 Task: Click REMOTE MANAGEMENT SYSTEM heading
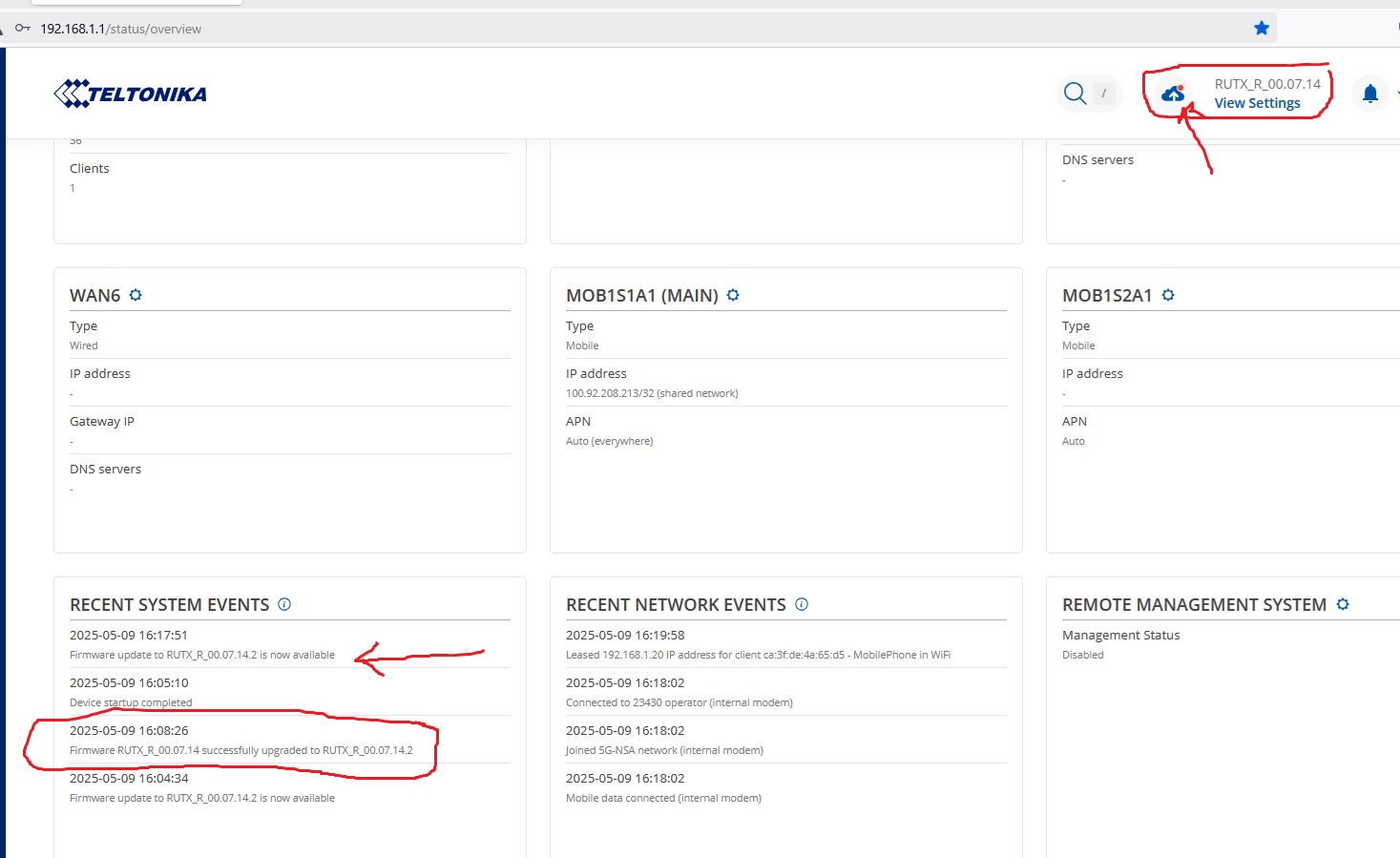pyautogui.click(x=1194, y=605)
